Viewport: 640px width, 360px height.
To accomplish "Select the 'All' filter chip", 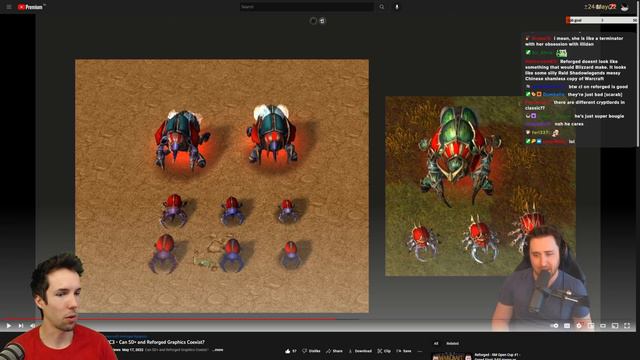I will click(x=436, y=343).
